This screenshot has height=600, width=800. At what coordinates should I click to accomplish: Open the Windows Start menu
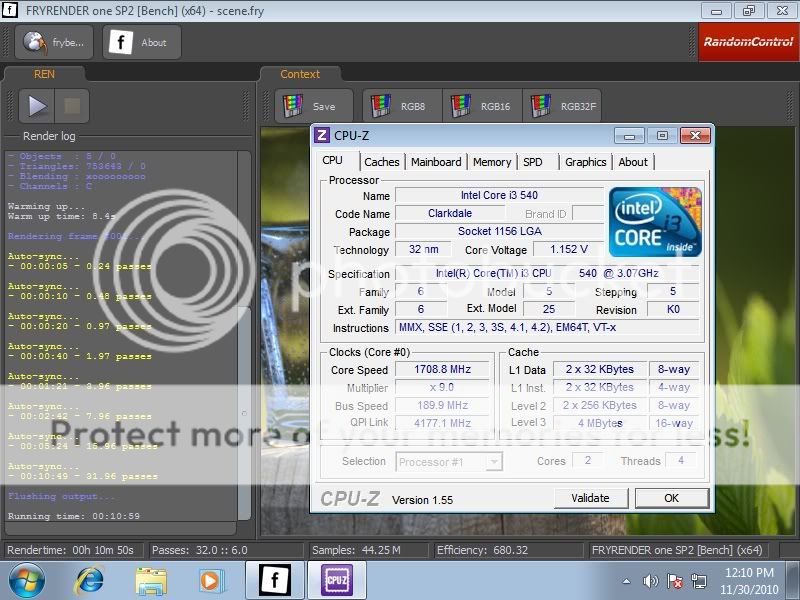tap(26, 580)
